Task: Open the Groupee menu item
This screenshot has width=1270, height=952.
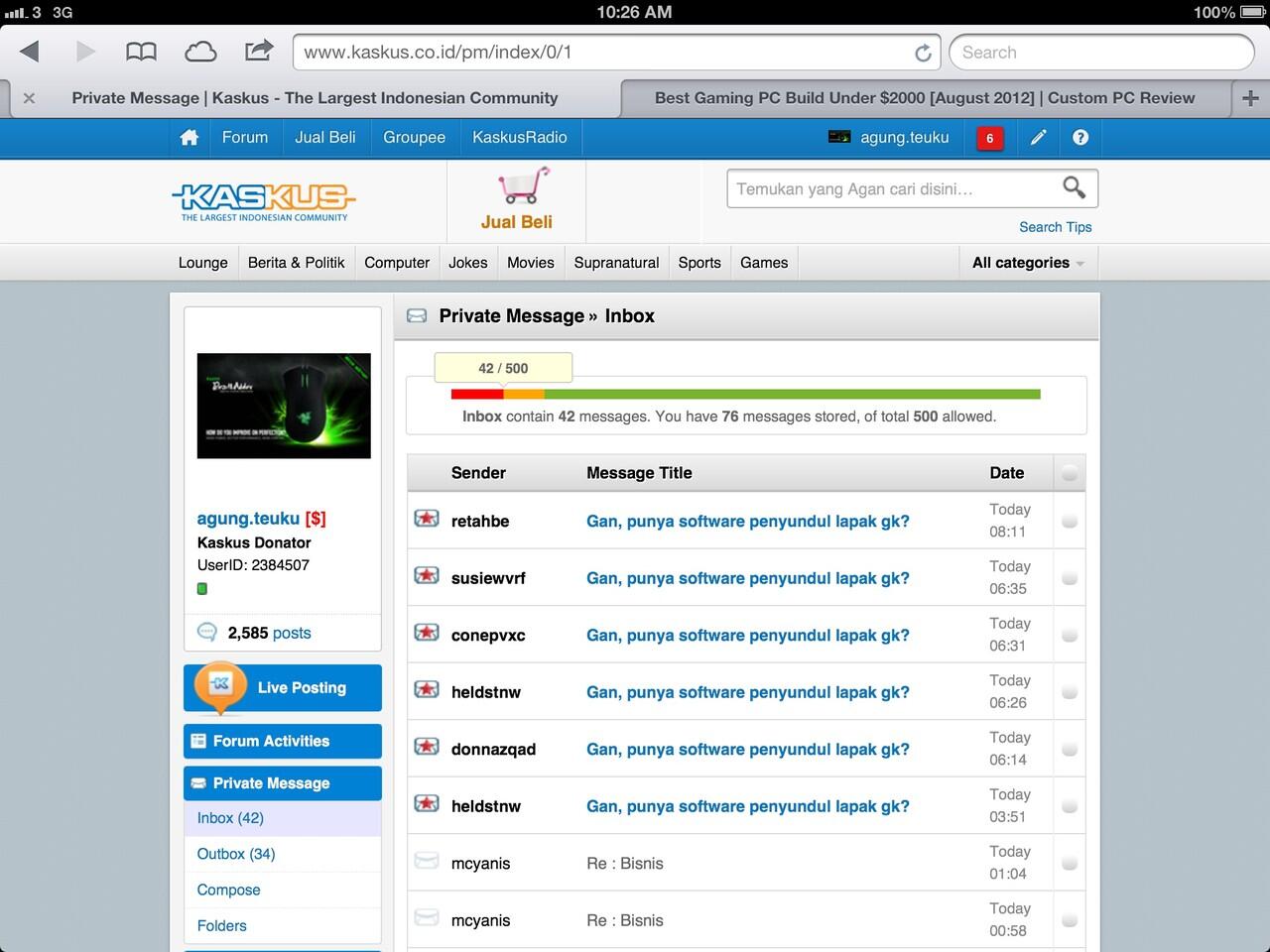Action: point(415,138)
